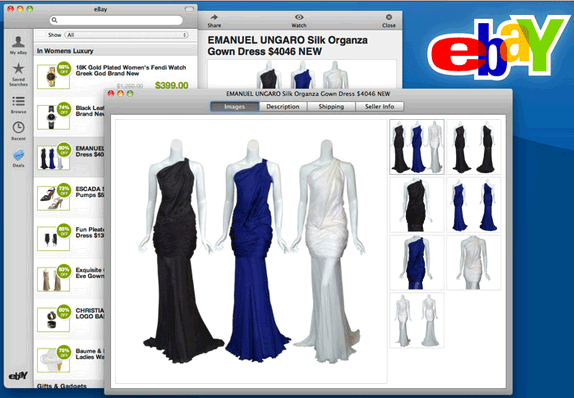Select thumbnail of two blue dresses
Viewport: 574px width, 398px height.
(x=474, y=205)
